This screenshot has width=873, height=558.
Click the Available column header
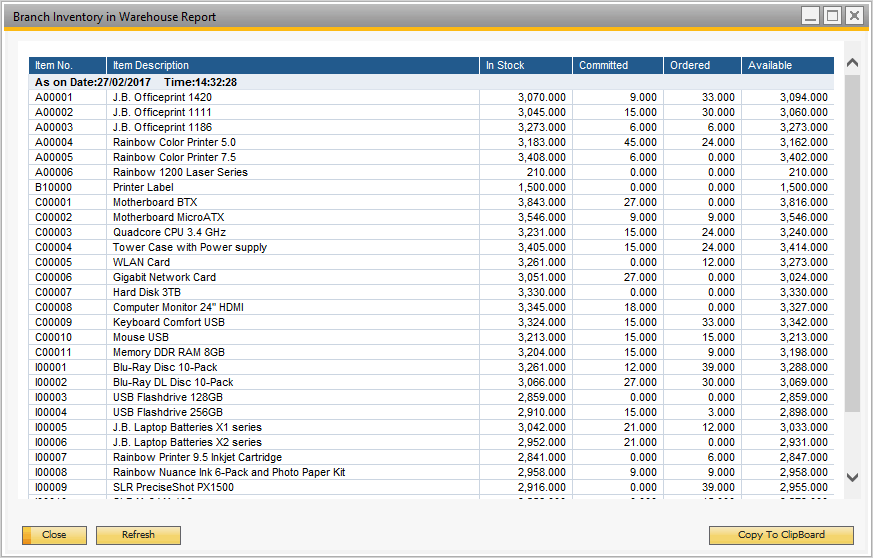pos(788,65)
